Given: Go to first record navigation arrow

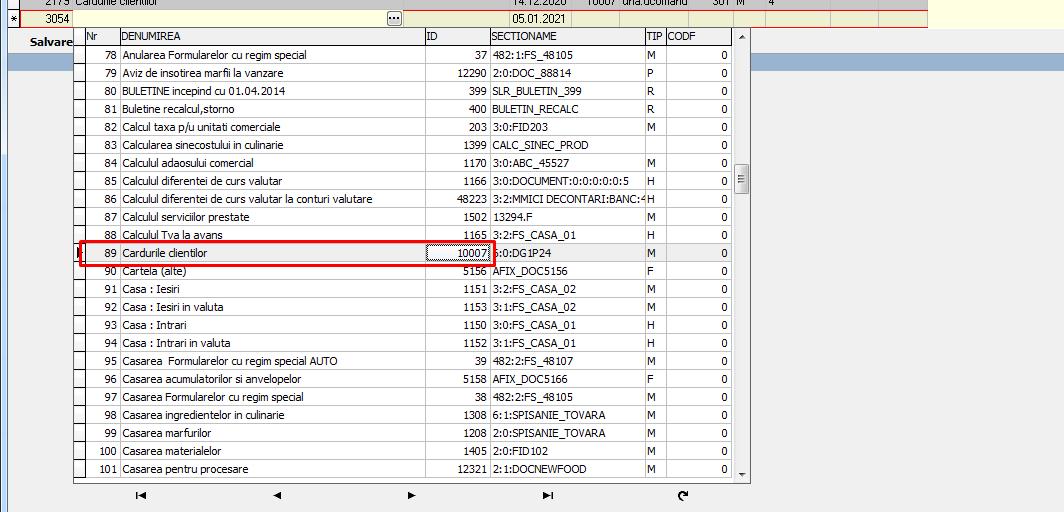Looking at the screenshot, I should tap(140, 496).
